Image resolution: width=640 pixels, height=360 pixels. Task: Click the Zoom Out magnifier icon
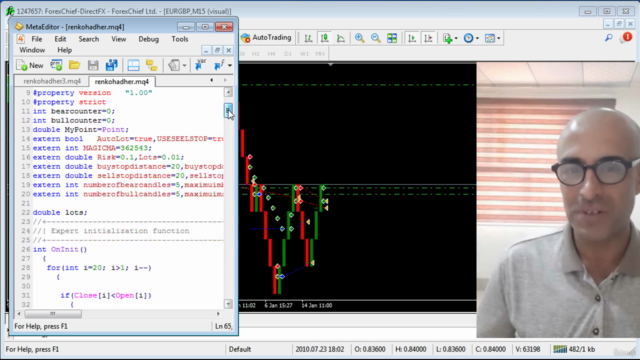376,38
